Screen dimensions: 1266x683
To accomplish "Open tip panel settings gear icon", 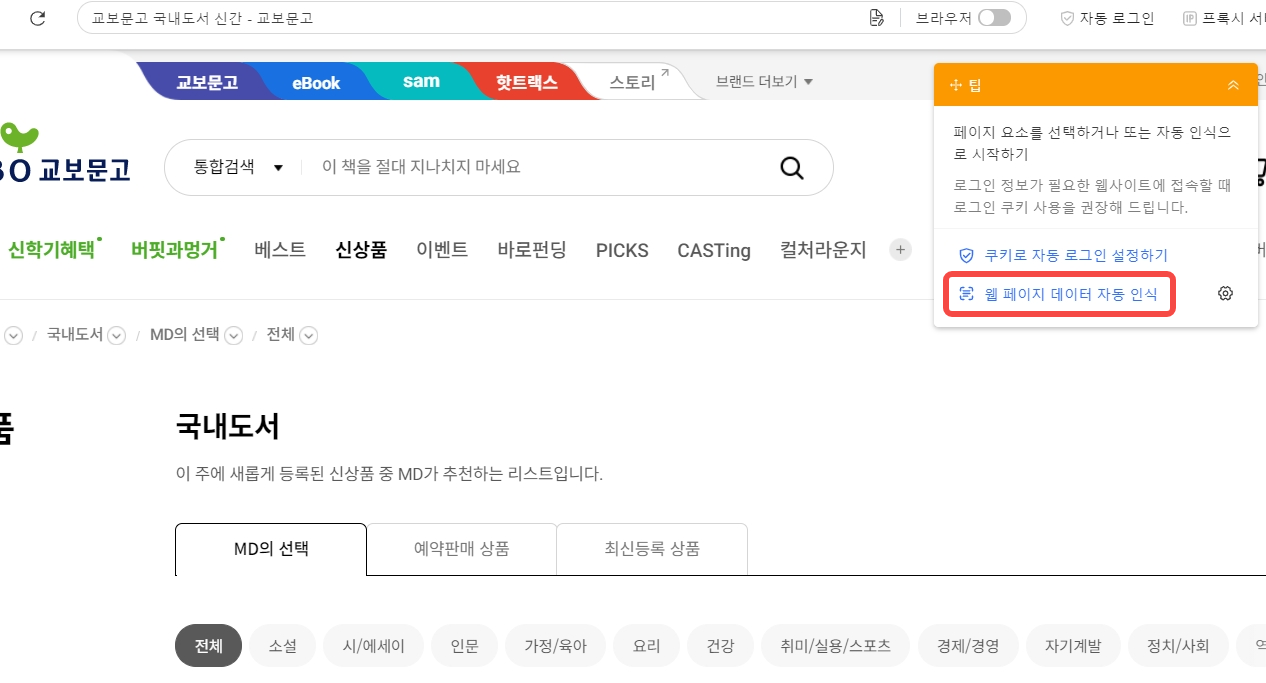I will (1225, 293).
